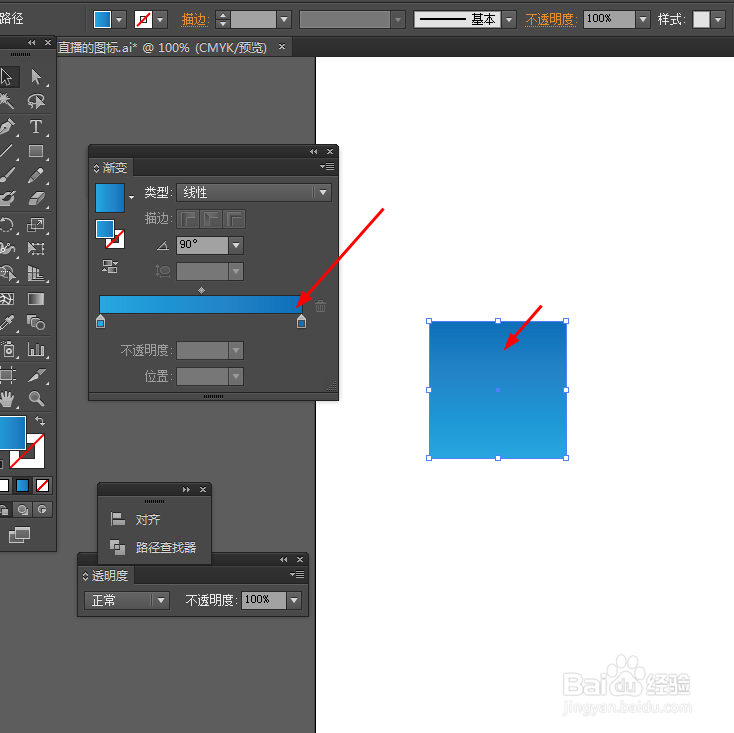Open 正常 blend mode dropdown

coord(126,600)
